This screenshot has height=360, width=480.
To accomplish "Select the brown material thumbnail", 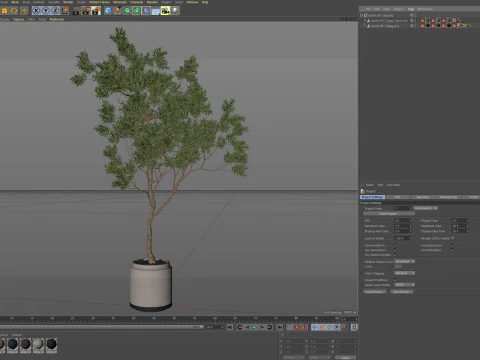I will (x=26, y=344).
